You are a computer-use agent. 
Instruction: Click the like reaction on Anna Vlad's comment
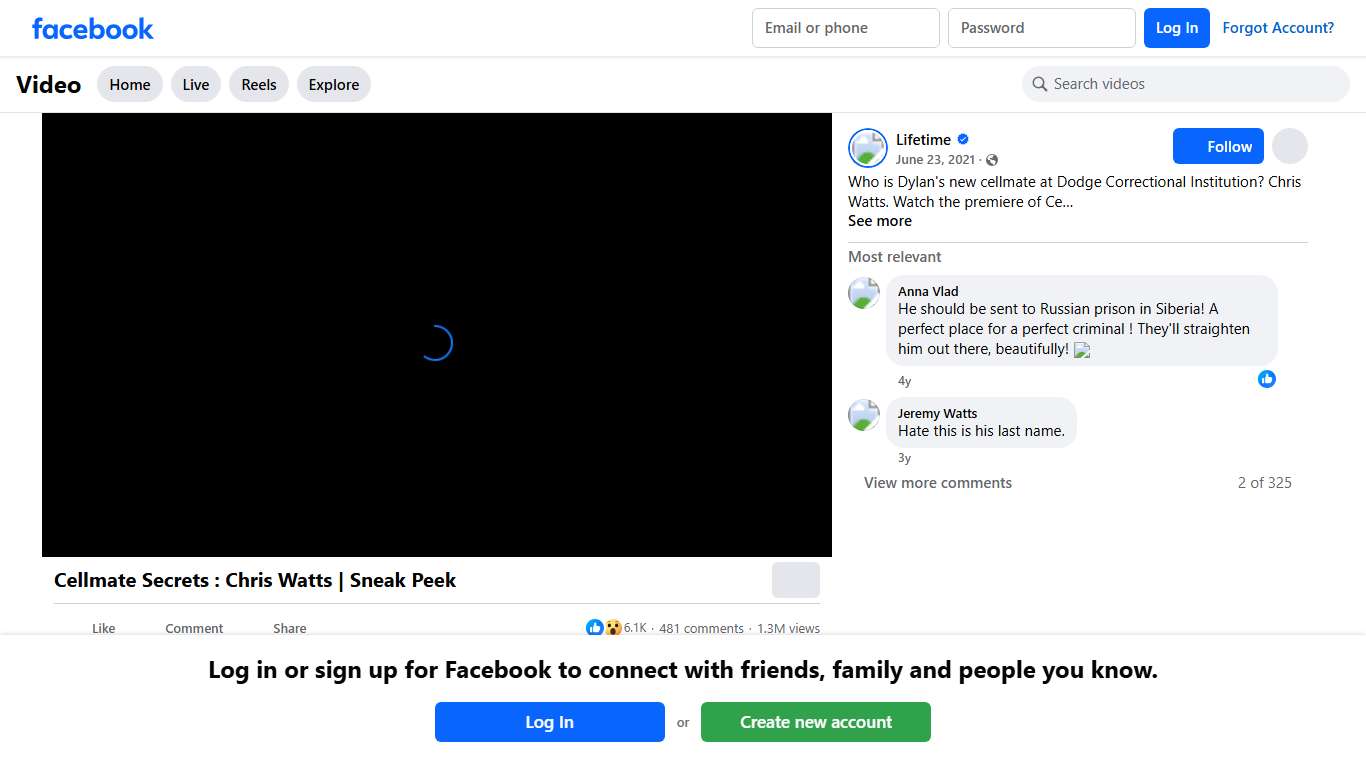click(x=1267, y=379)
